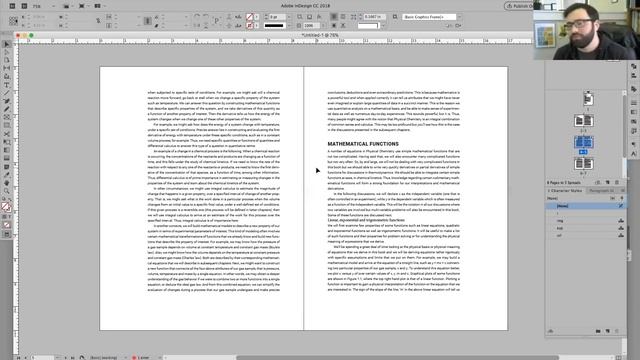This screenshot has height=360, width=640.
Task: Select the Hand tool
Action: [7, 183]
